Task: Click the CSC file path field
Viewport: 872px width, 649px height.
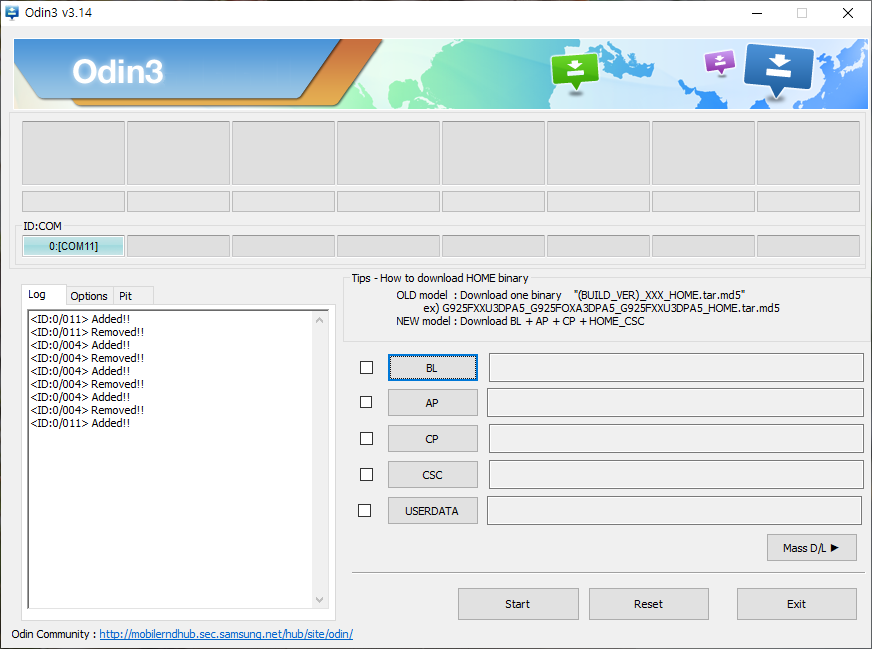Action: click(x=676, y=475)
